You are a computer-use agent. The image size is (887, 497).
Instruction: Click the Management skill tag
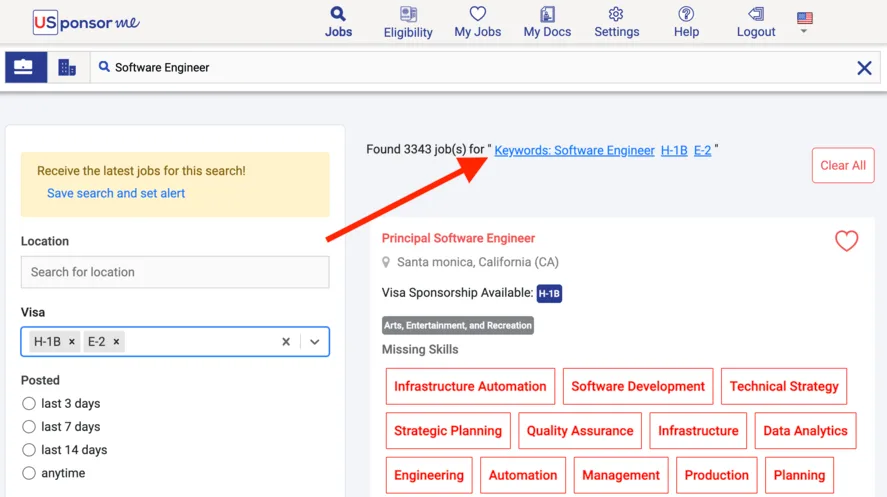point(621,475)
